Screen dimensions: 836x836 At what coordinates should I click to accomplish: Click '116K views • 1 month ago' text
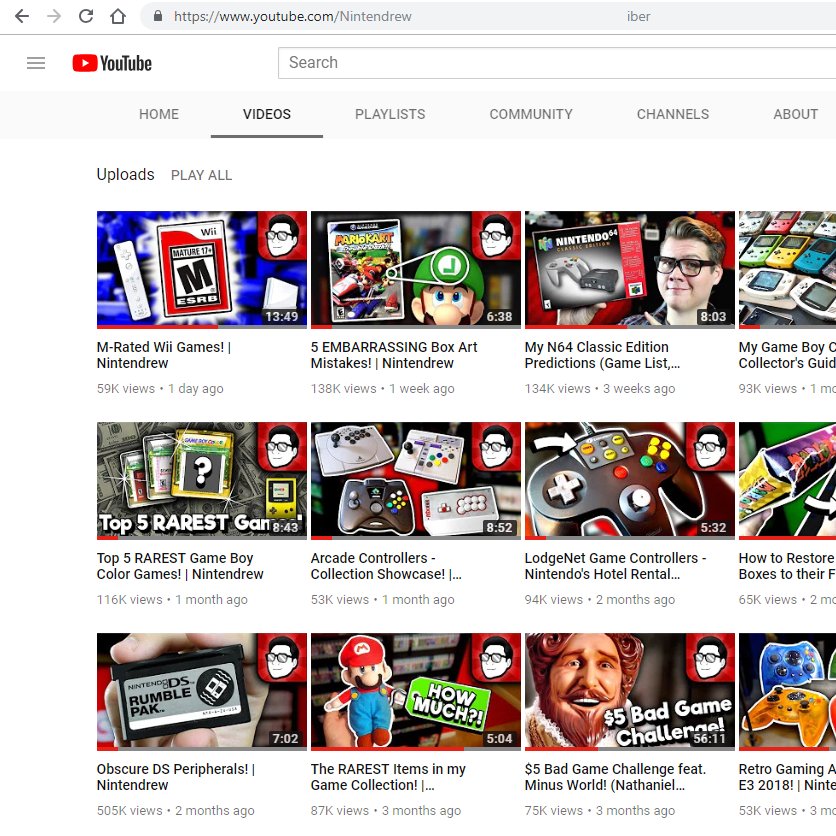(172, 600)
